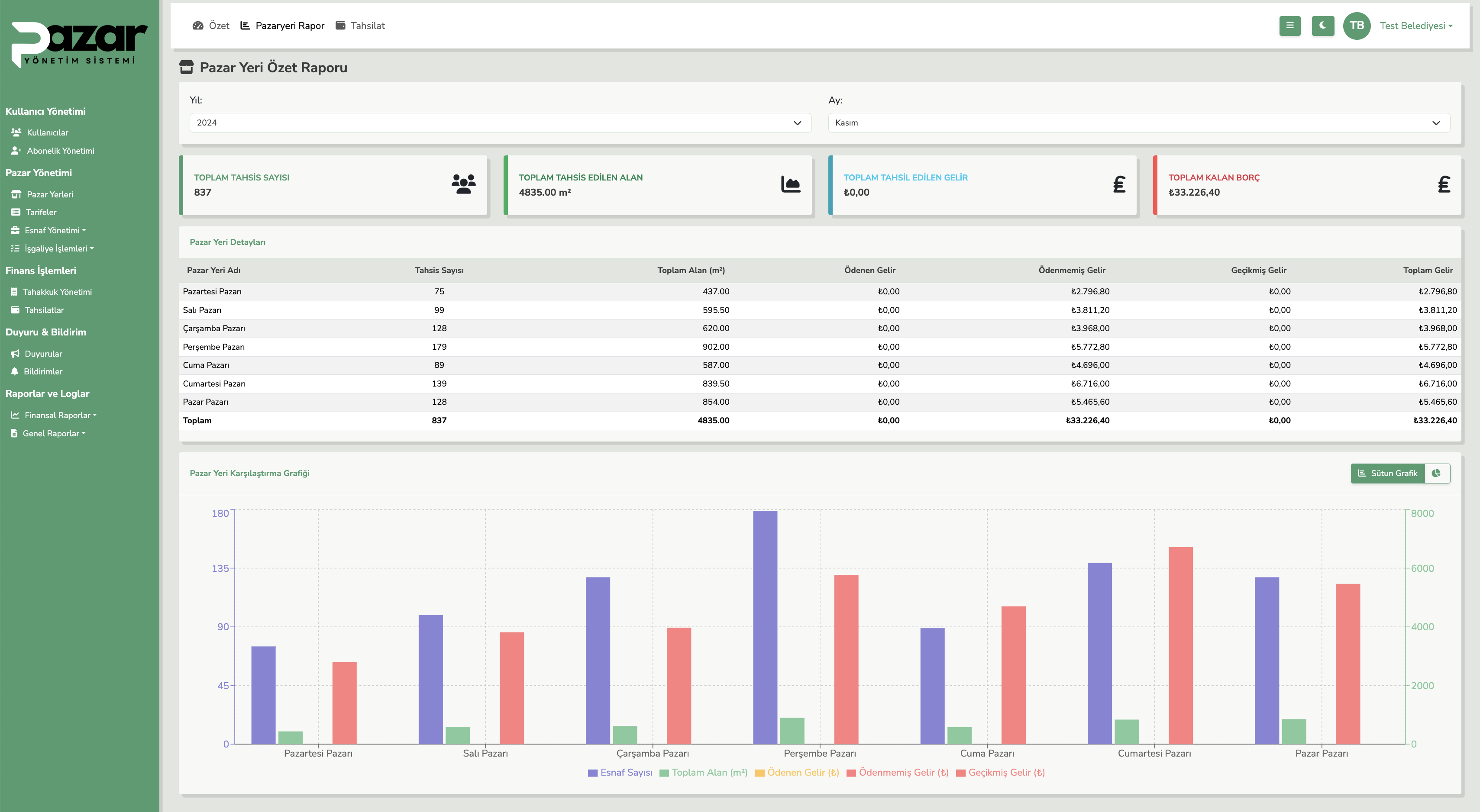This screenshot has width=1480, height=812.
Task: Click the 902.00 Toplam Alan cell
Action: 716,347
